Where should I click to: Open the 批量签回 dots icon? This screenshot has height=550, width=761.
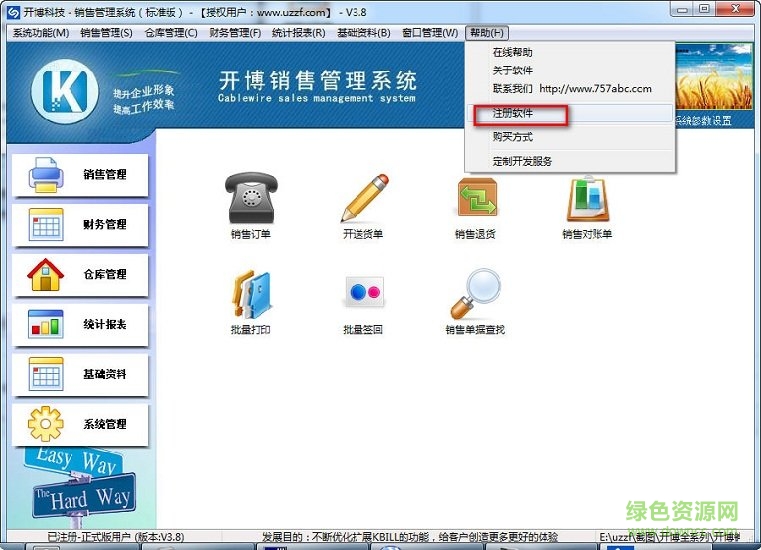pyautogui.click(x=364, y=292)
